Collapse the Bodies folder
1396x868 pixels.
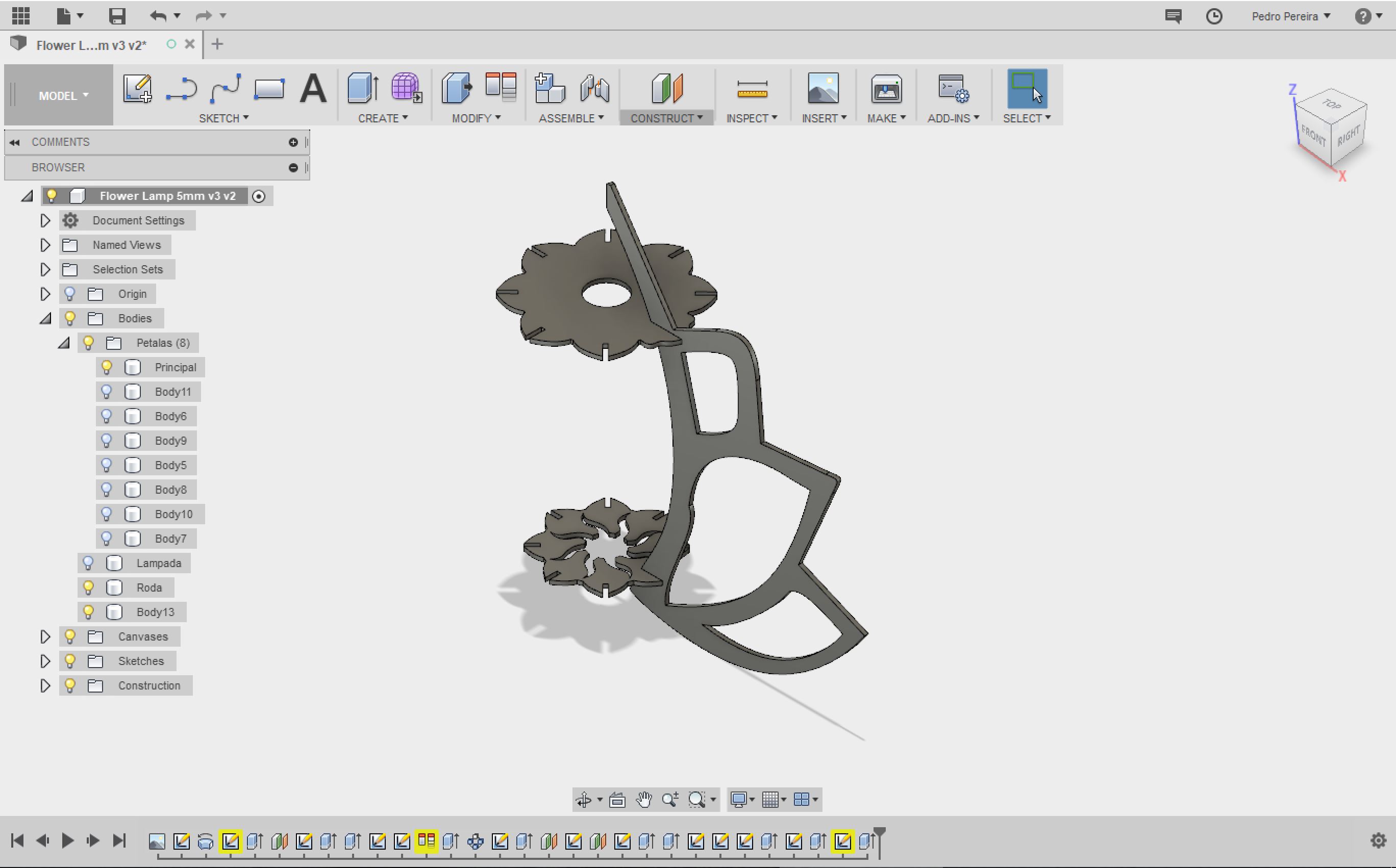45,319
